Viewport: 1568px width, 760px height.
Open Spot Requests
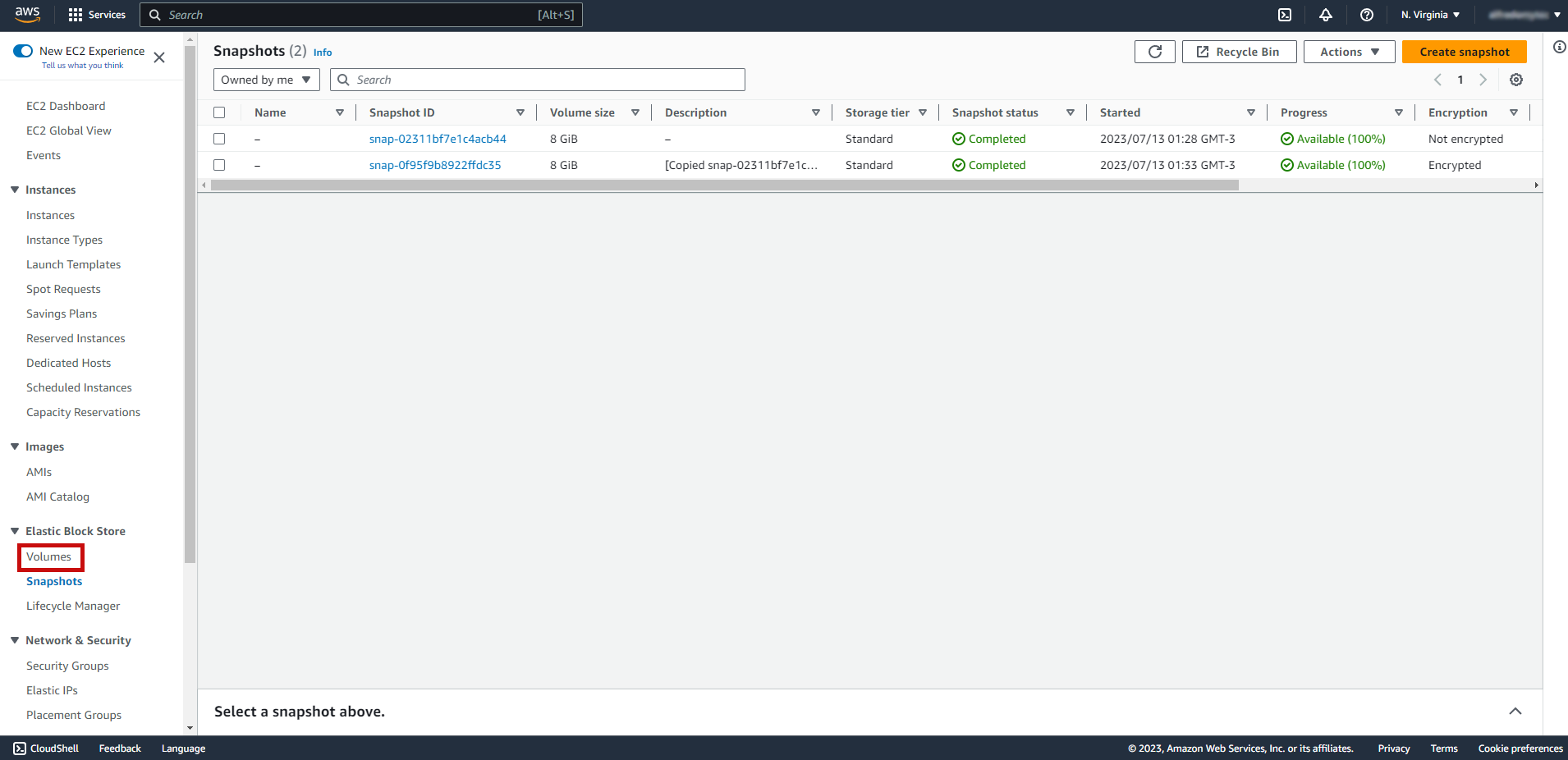(x=63, y=289)
